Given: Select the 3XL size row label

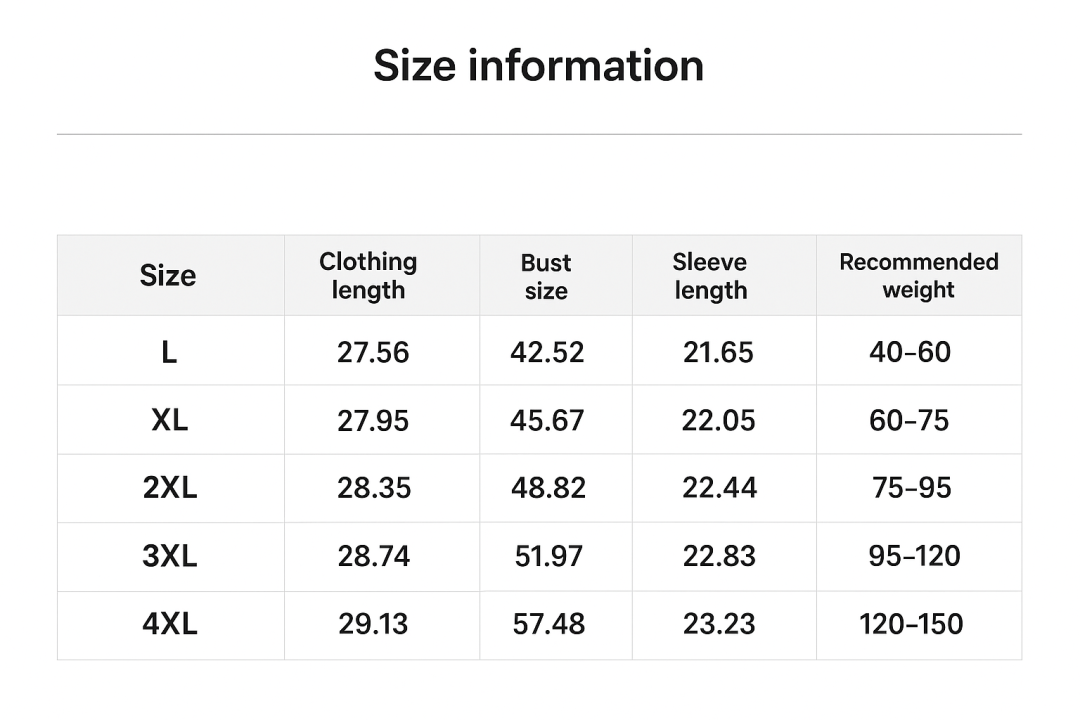Looking at the screenshot, I should 170,556.
